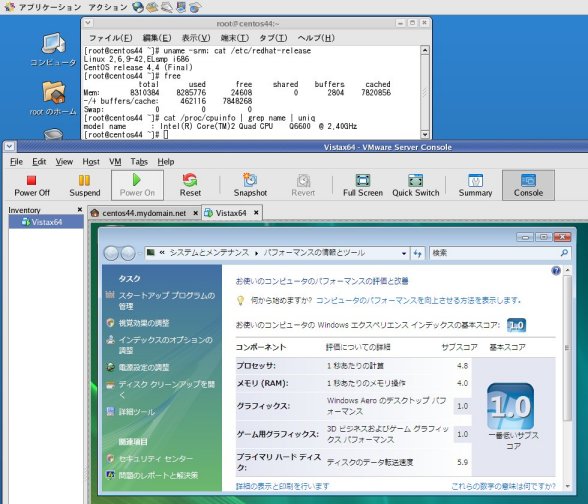Click the web browser launcher in top panel
Screen dimensions: 588x504
138,7
